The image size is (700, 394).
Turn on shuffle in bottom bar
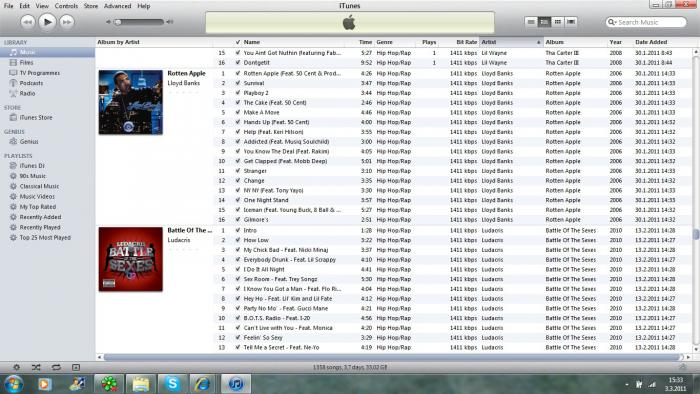pos(36,367)
